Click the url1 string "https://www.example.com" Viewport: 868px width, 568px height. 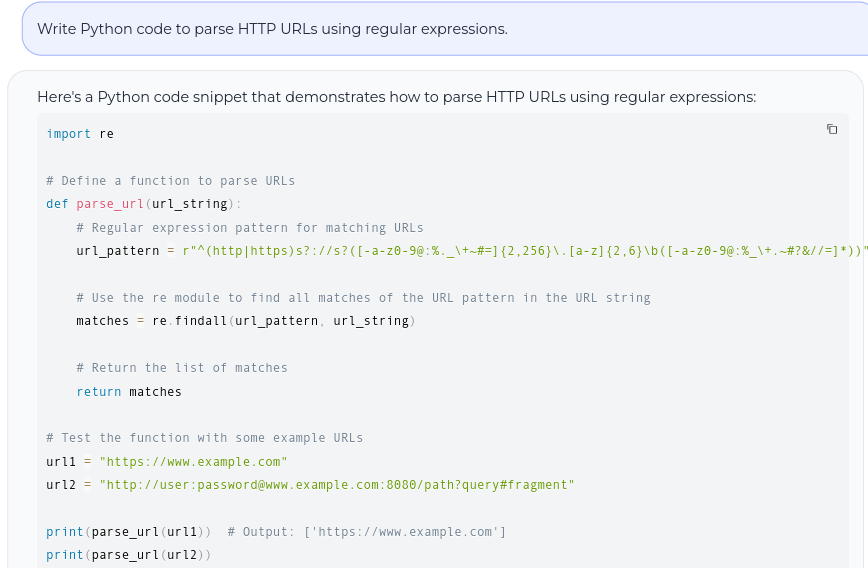point(193,461)
